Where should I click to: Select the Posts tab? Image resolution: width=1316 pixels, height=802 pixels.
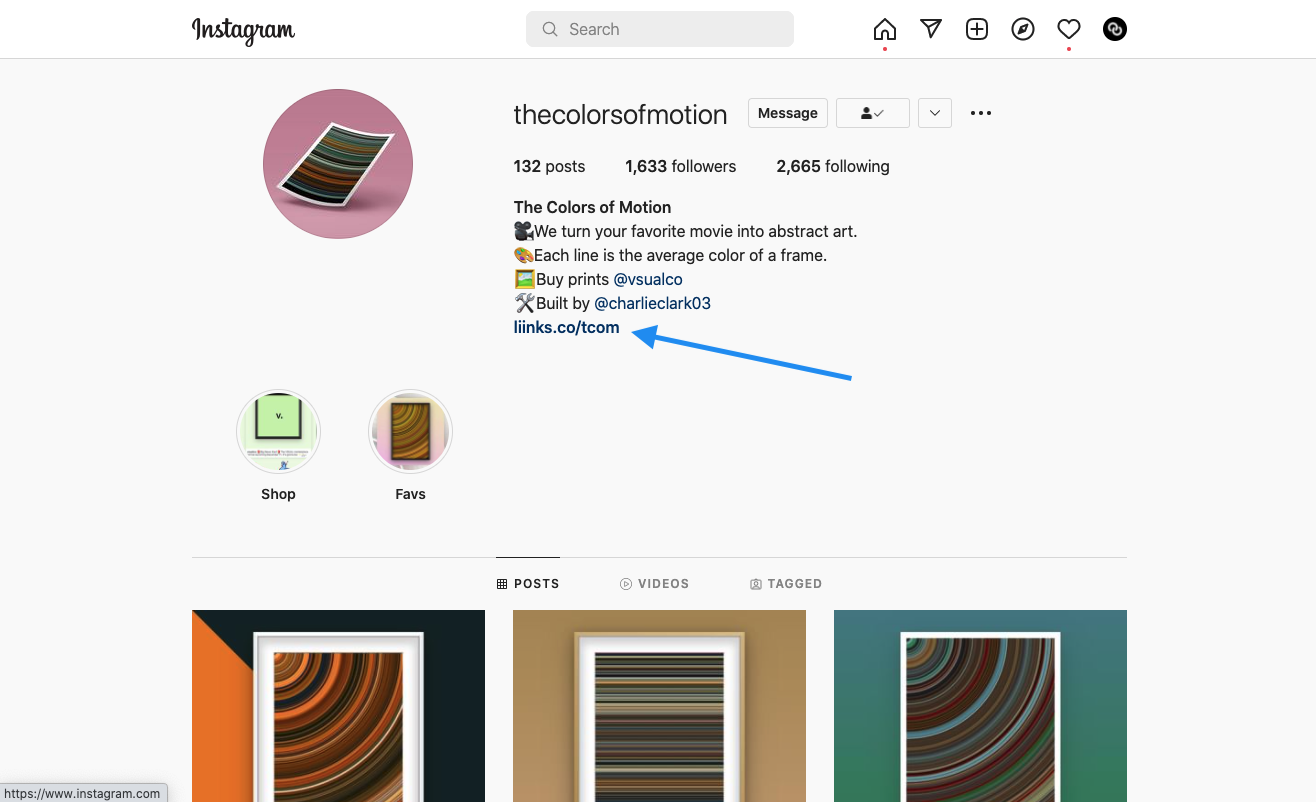pos(528,584)
